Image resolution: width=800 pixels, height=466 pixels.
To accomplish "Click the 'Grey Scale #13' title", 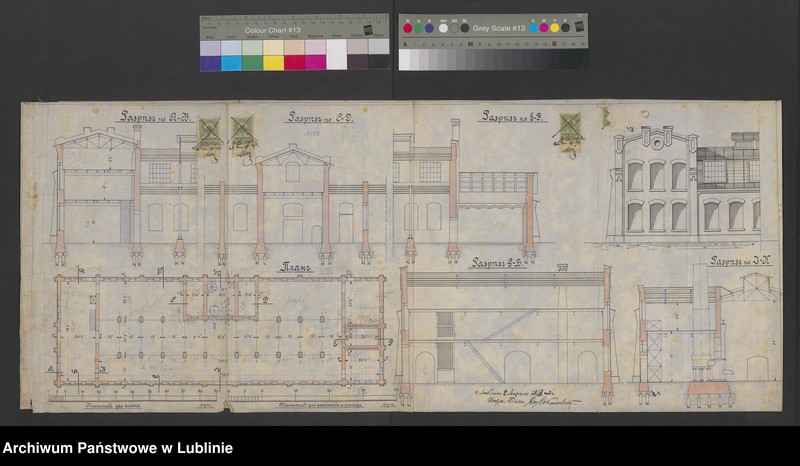I will (498, 28).
